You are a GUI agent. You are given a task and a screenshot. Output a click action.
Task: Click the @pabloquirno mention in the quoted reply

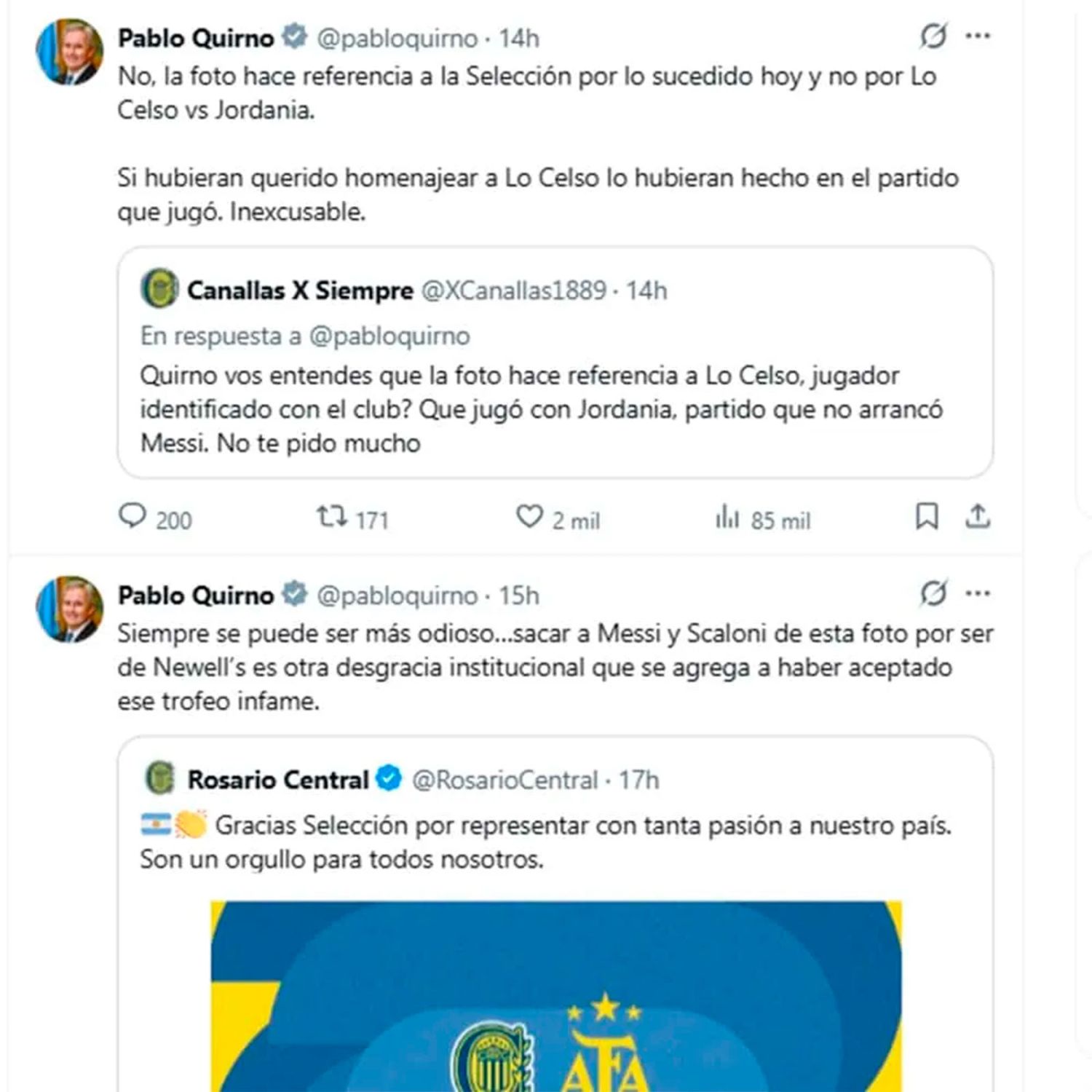pyautogui.click(x=389, y=336)
